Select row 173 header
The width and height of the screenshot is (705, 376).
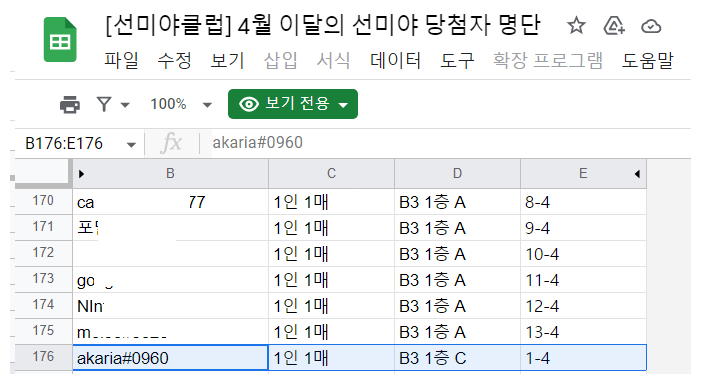point(44,279)
